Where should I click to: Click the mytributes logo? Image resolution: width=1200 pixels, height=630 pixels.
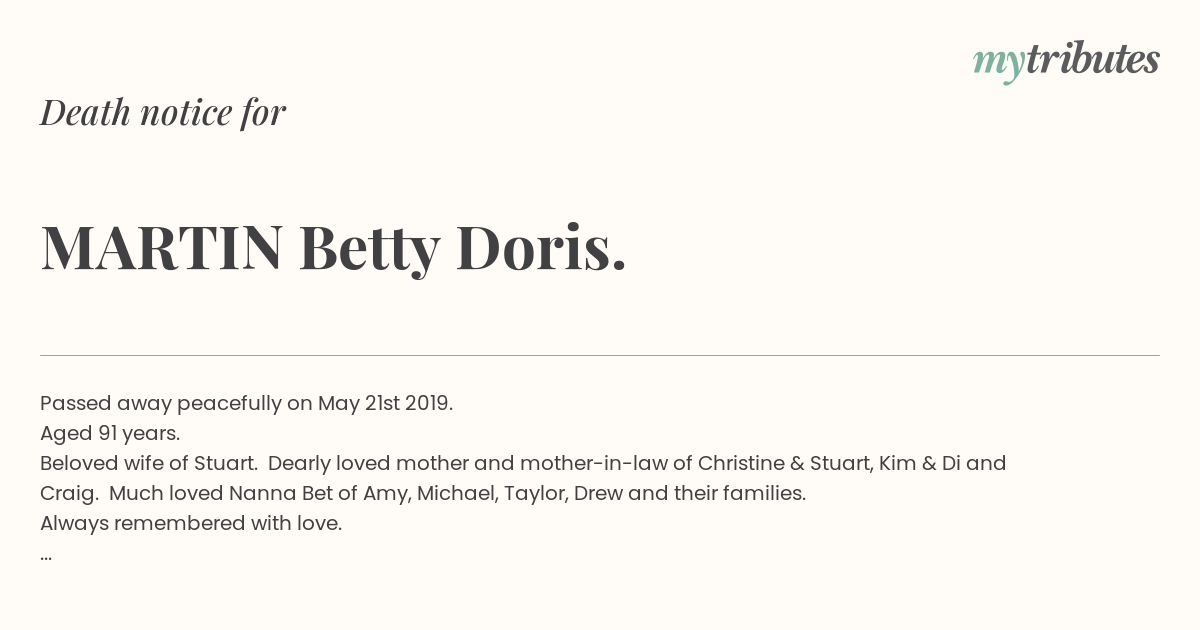(x=1066, y=61)
